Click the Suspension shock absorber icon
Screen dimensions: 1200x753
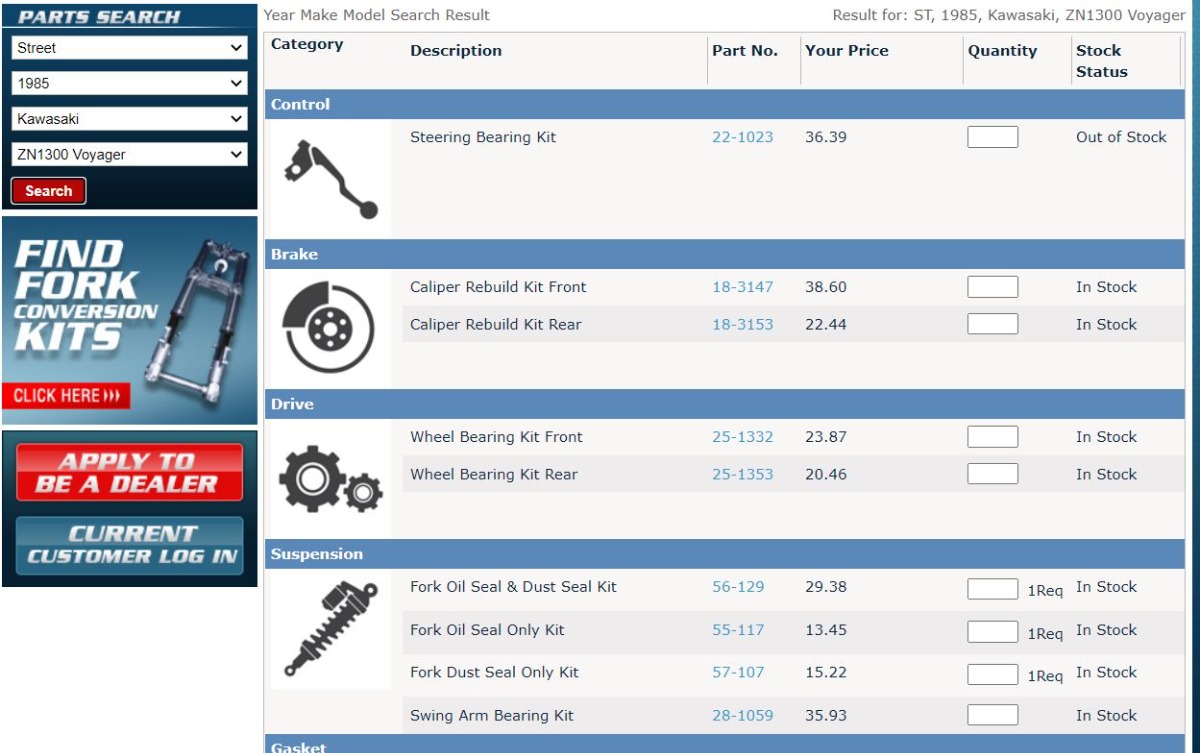coord(330,630)
